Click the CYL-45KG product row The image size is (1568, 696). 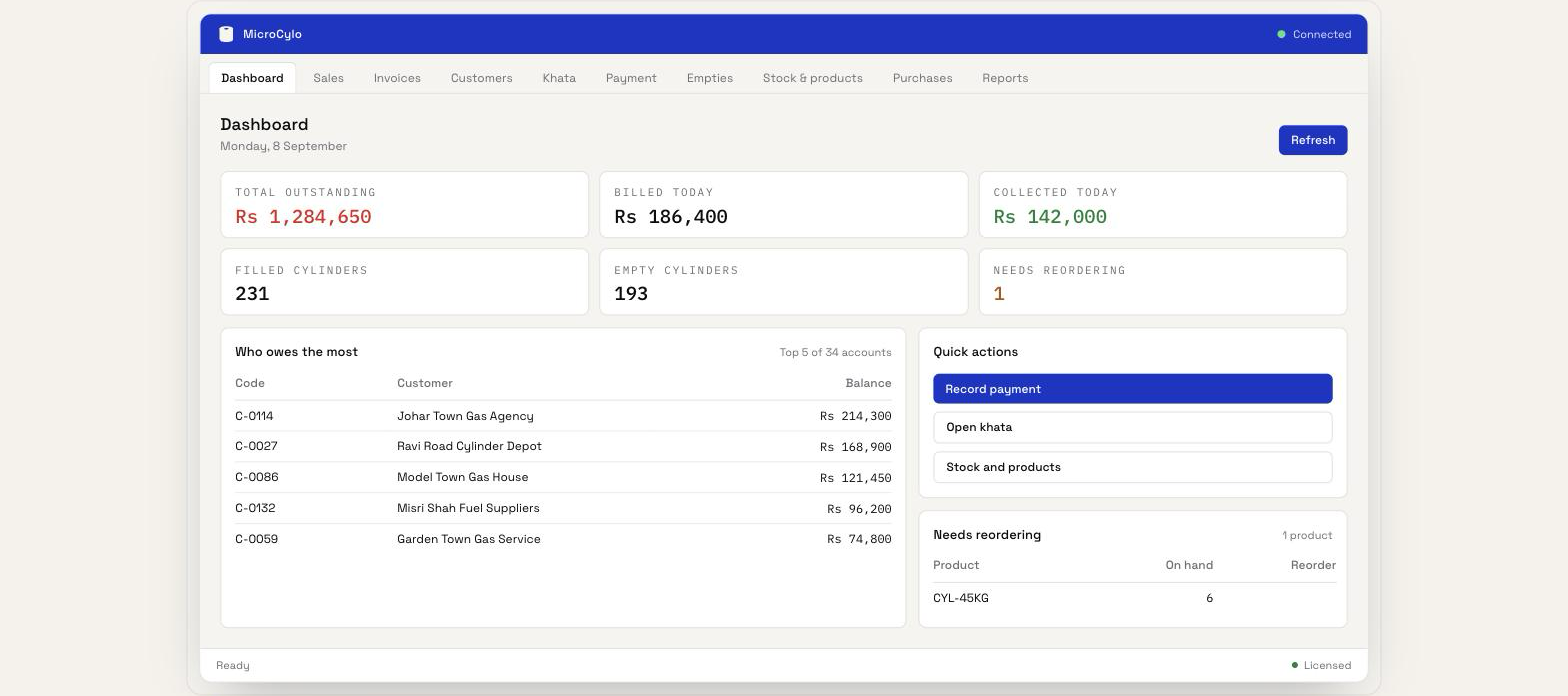pos(1134,598)
